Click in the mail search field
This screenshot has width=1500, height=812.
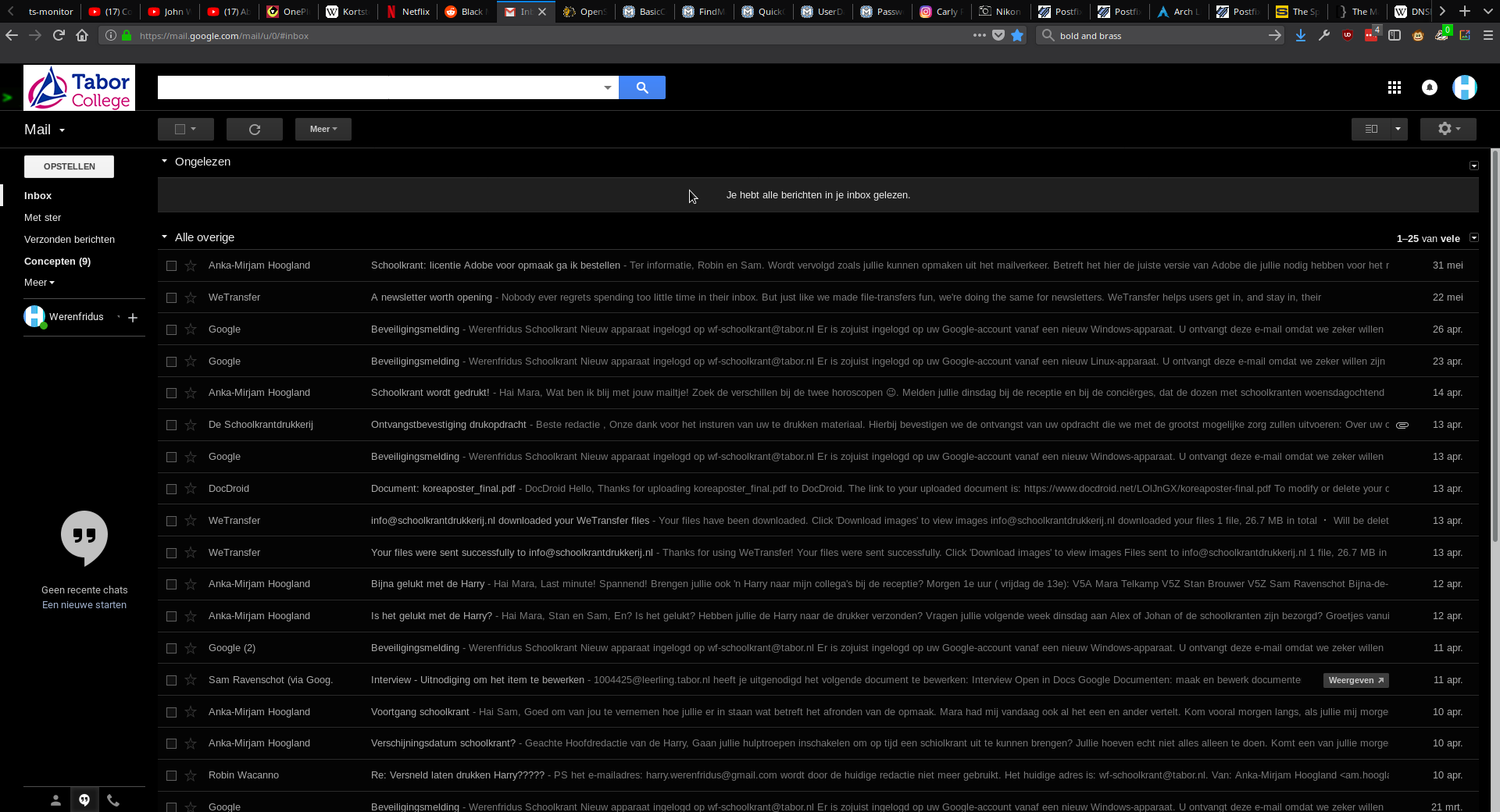(x=379, y=87)
